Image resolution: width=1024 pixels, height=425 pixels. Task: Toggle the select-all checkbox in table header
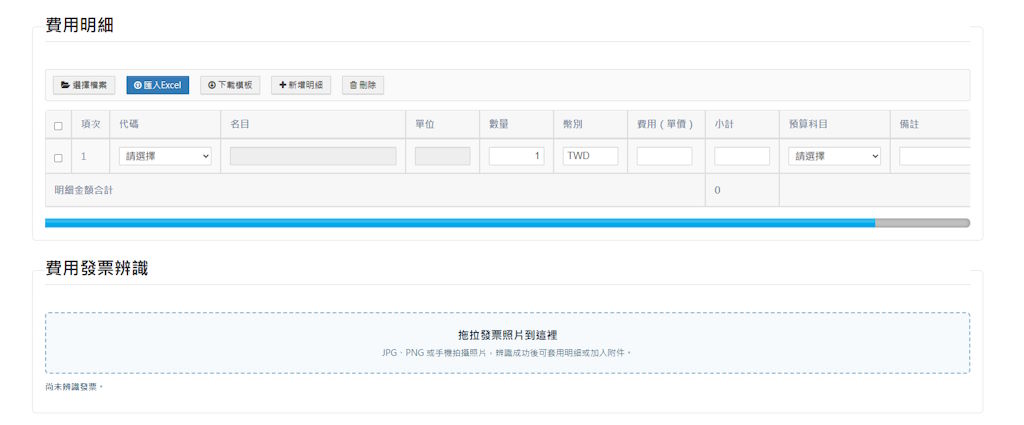click(x=58, y=126)
